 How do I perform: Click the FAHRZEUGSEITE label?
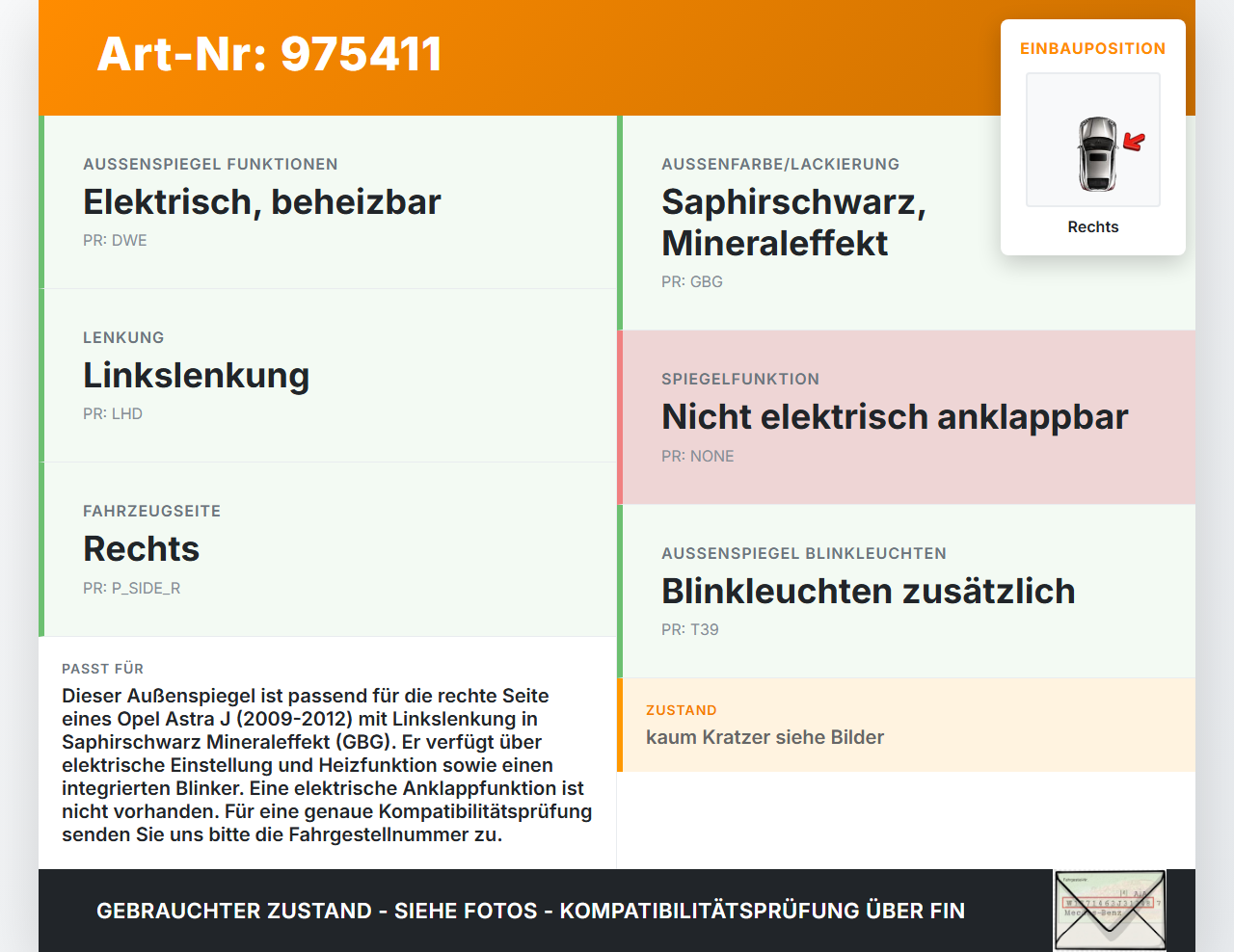(151, 511)
